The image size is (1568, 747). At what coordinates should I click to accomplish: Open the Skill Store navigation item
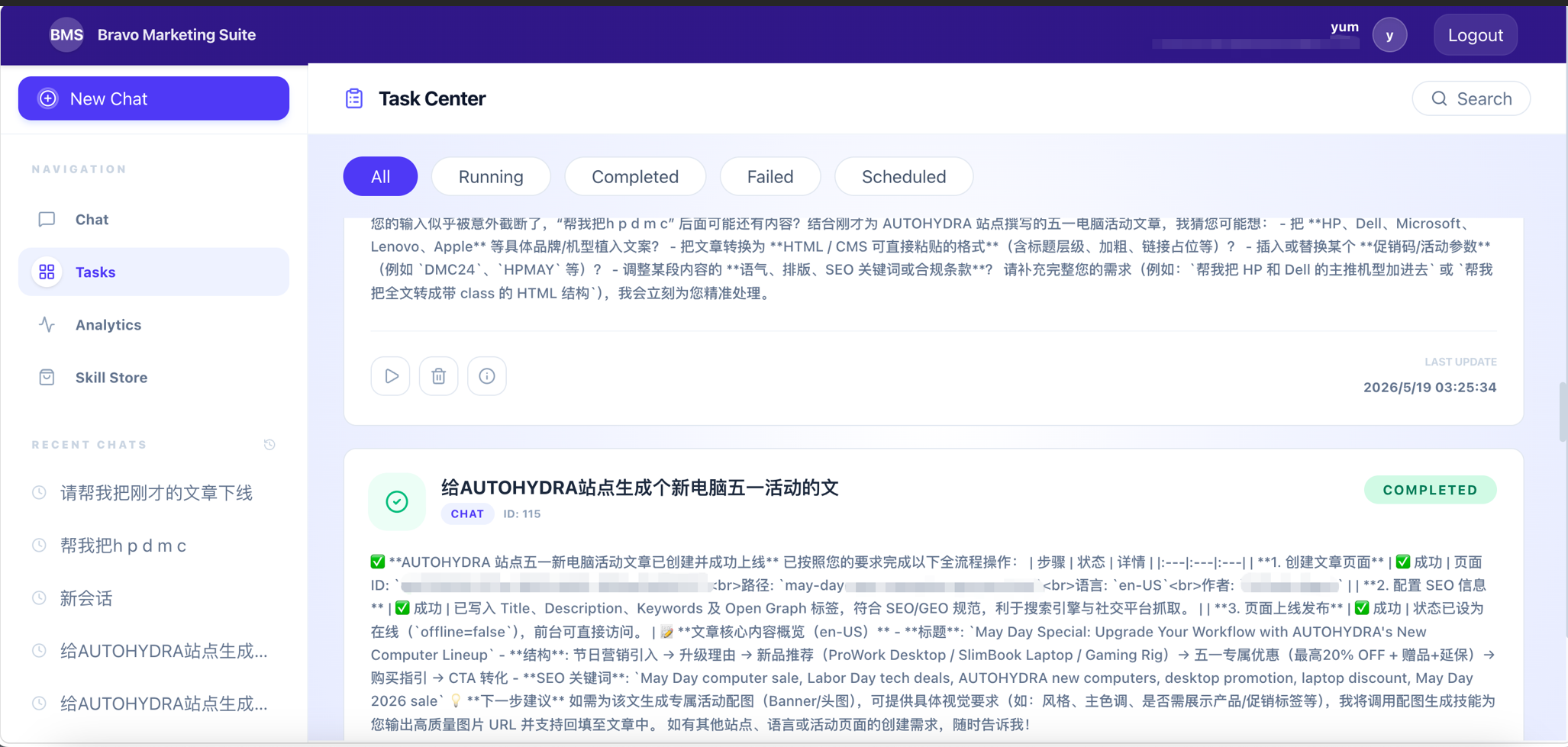click(153, 377)
